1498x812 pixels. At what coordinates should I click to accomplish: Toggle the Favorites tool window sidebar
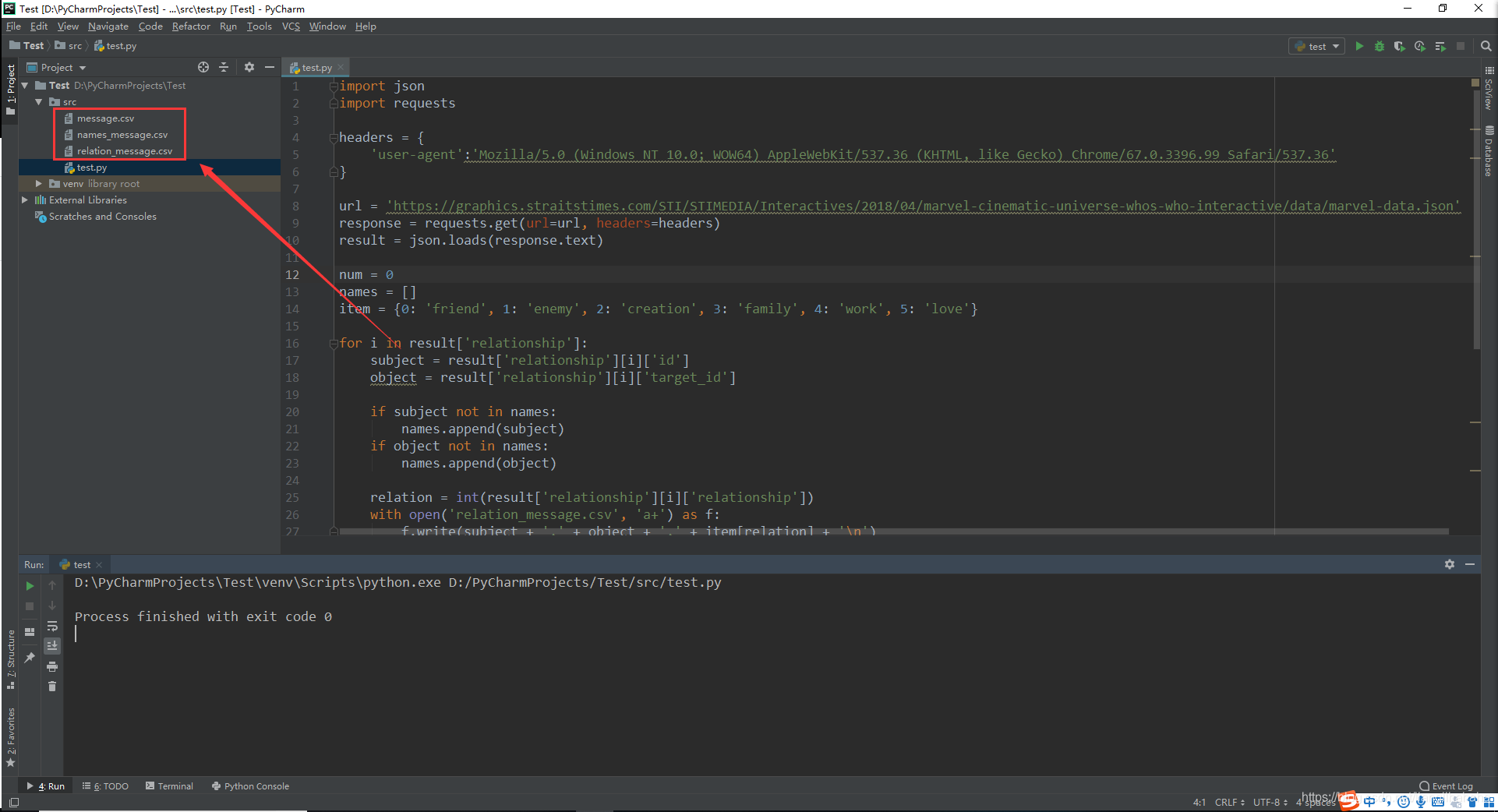click(10, 737)
